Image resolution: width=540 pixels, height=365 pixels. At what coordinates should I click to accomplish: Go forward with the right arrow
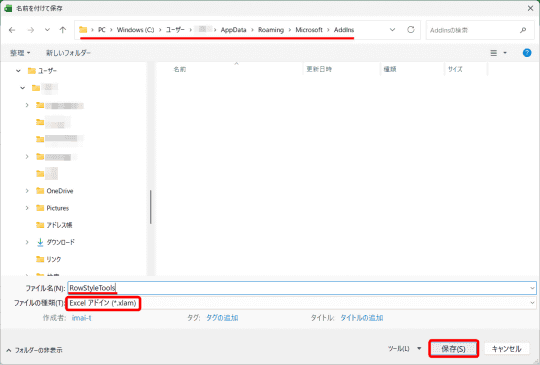31,30
